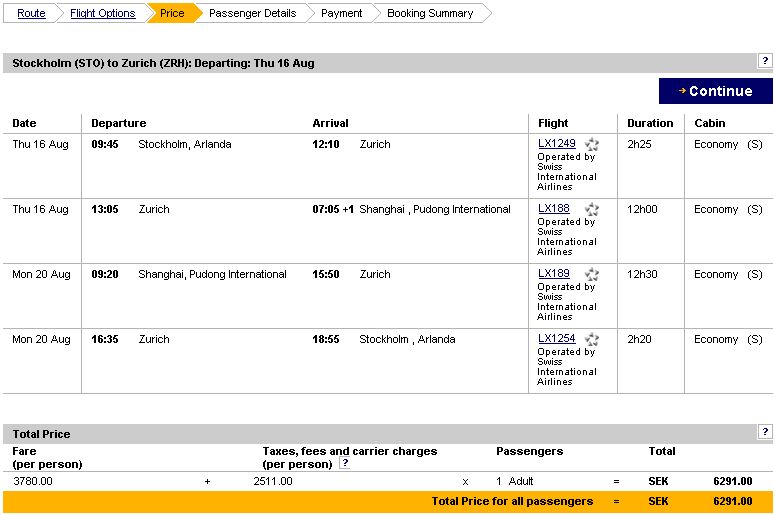Select the Booking Summary step
Screen dimensions: 775x515
point(430,13)
